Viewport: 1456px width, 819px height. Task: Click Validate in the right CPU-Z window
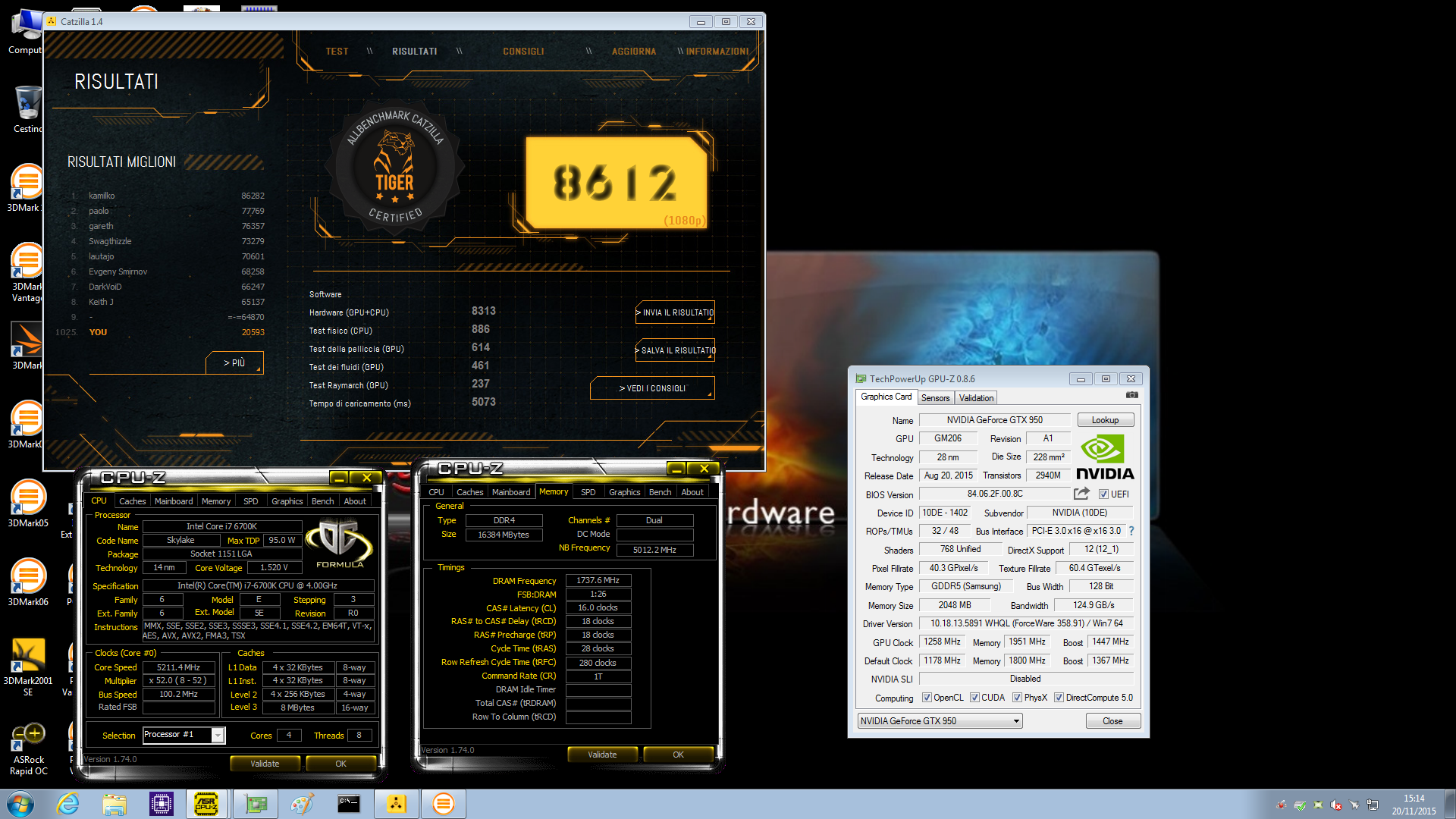tap(602, 755)
